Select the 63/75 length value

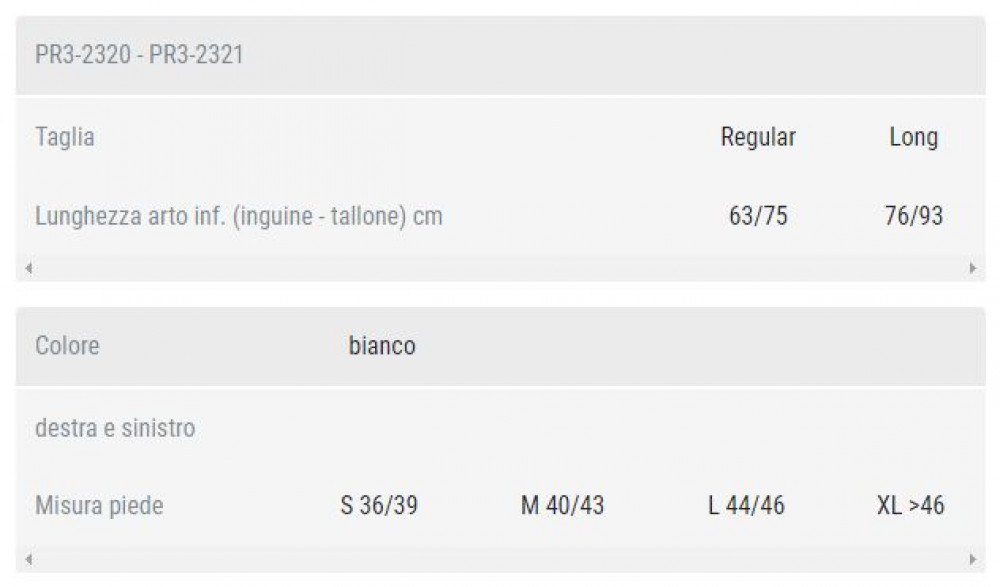[x=758, y=215]
